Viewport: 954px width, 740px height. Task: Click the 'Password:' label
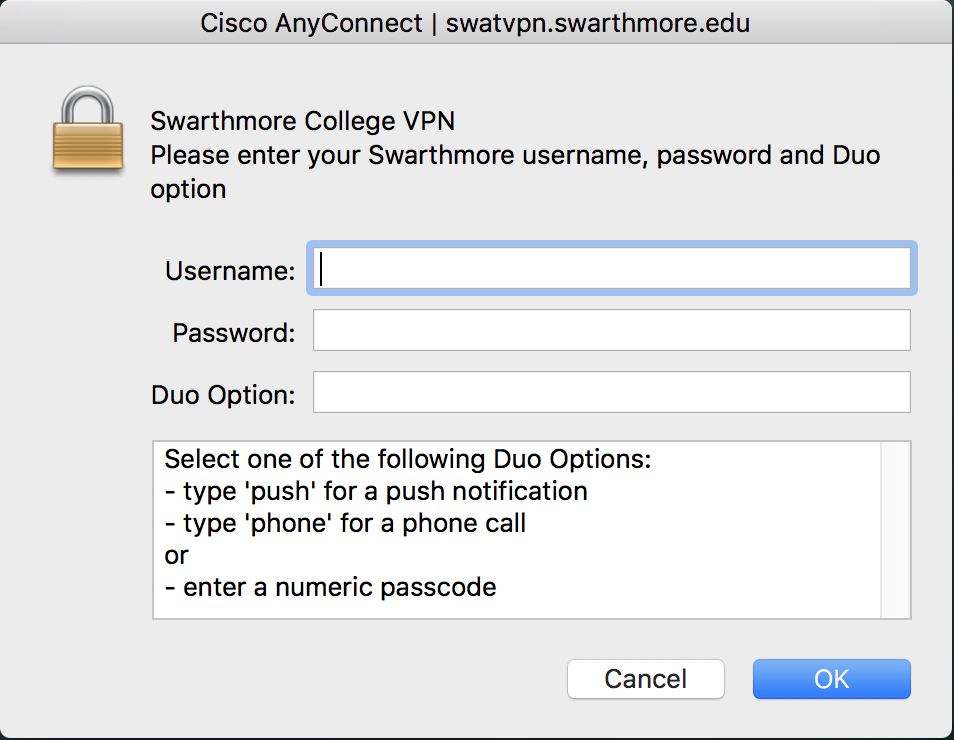click(x=234, y=333)
